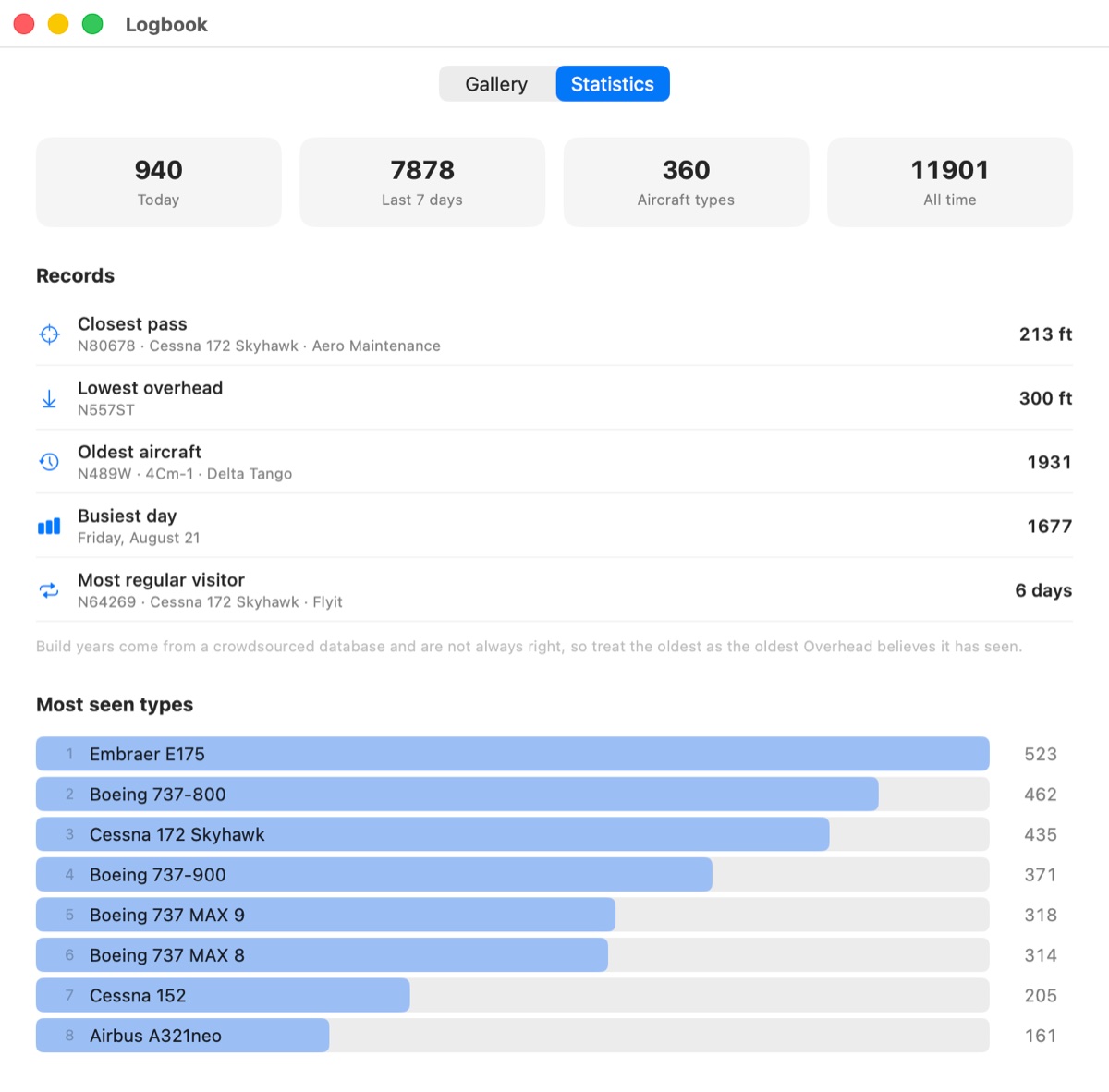
Task: Click the Friday, August 21 date
Action: click(139, 538)
